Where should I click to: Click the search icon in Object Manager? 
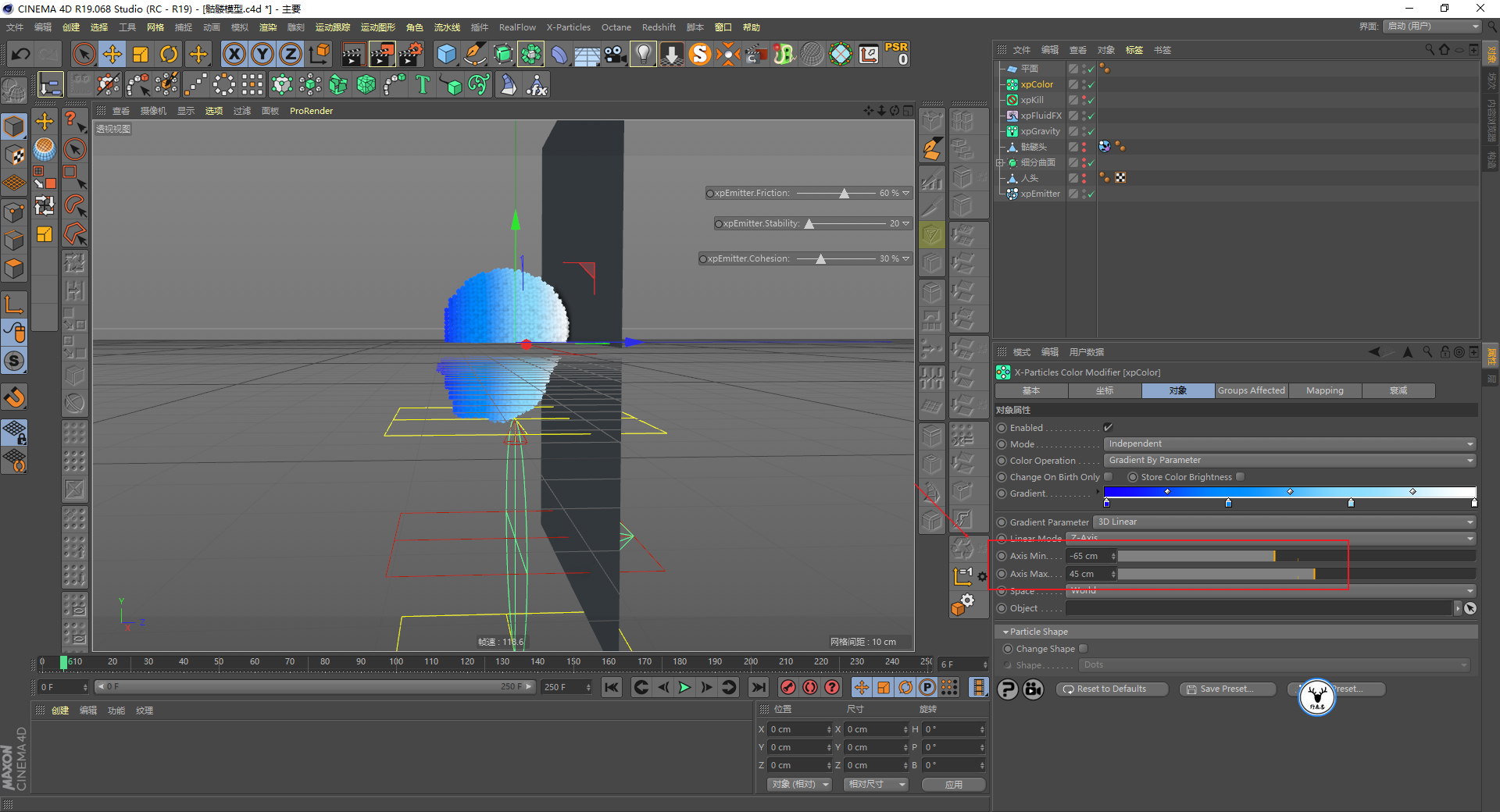click(1430, 49)
